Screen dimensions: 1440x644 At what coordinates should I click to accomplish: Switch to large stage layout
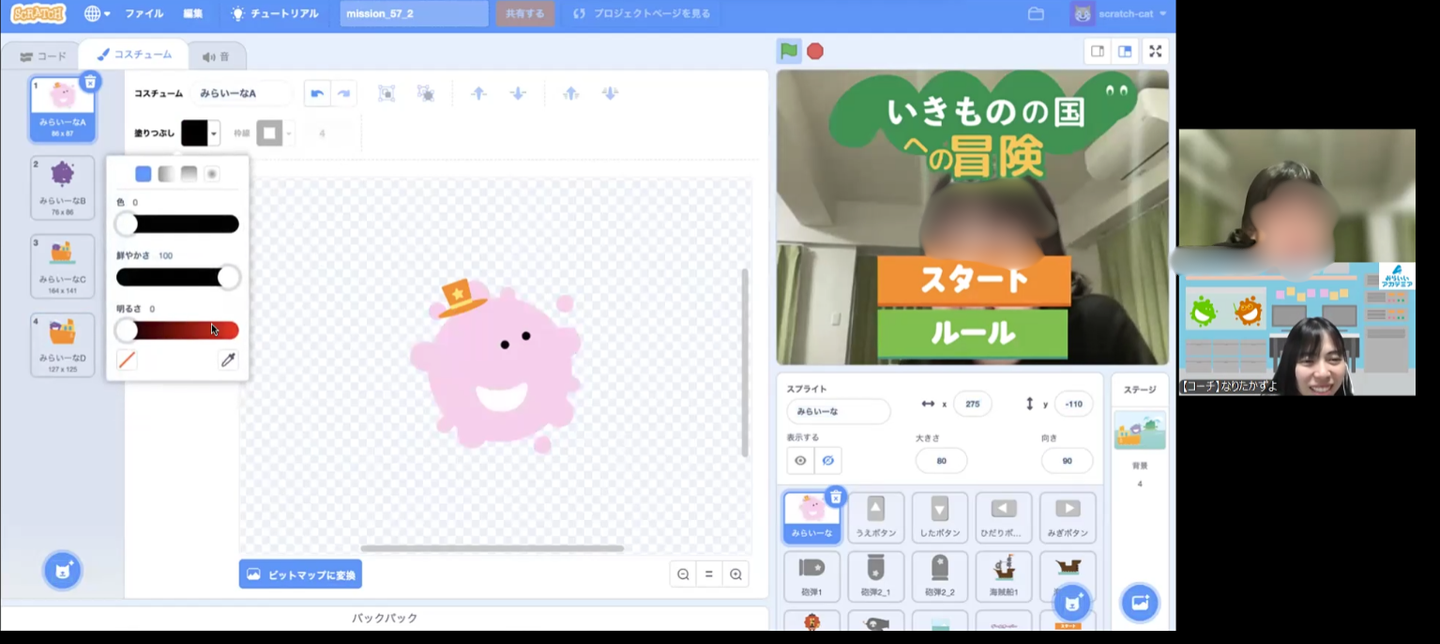pyautogui.click(x=1125, y=51)
